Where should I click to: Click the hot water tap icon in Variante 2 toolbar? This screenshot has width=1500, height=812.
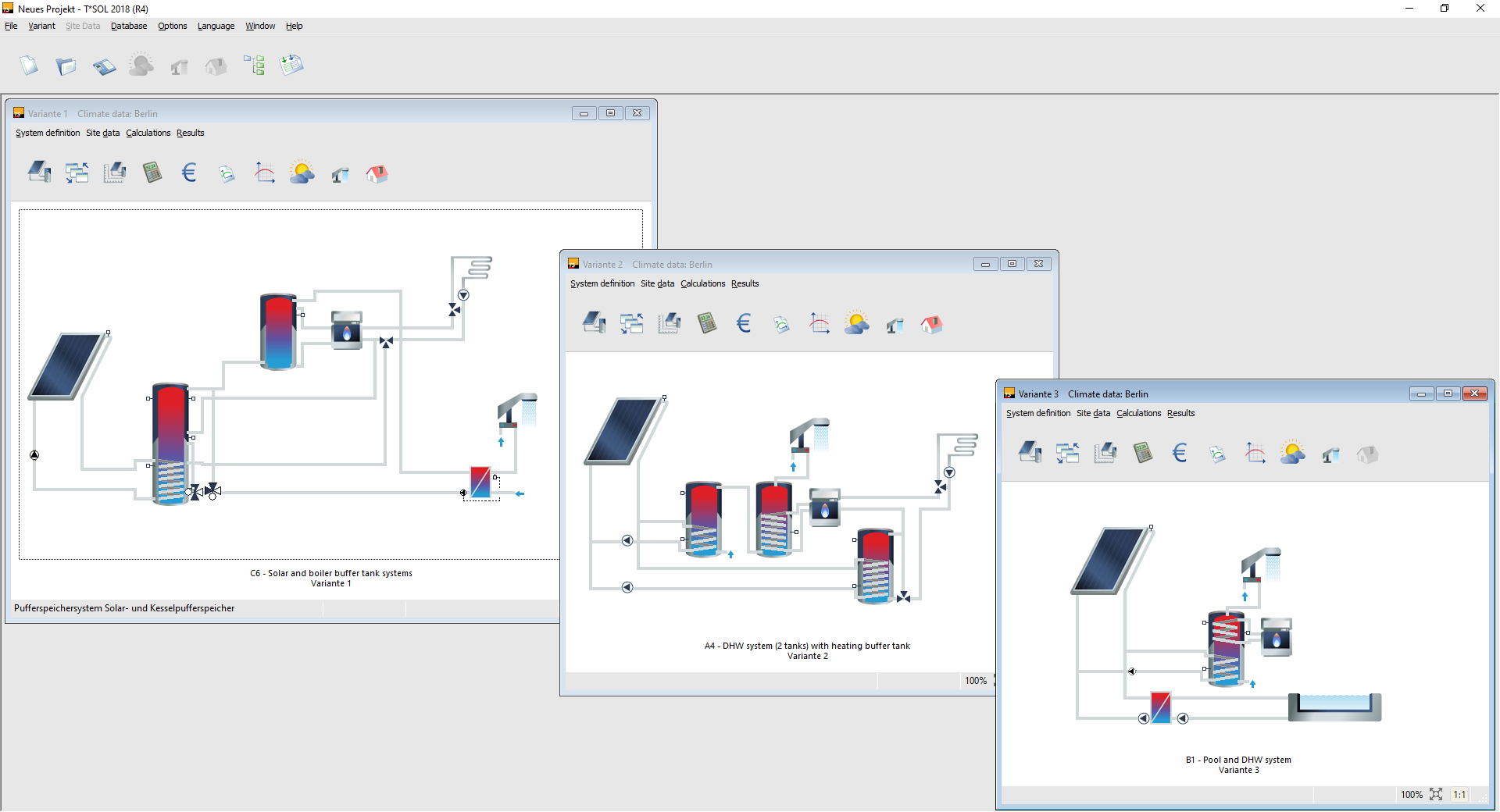point(895,323)
